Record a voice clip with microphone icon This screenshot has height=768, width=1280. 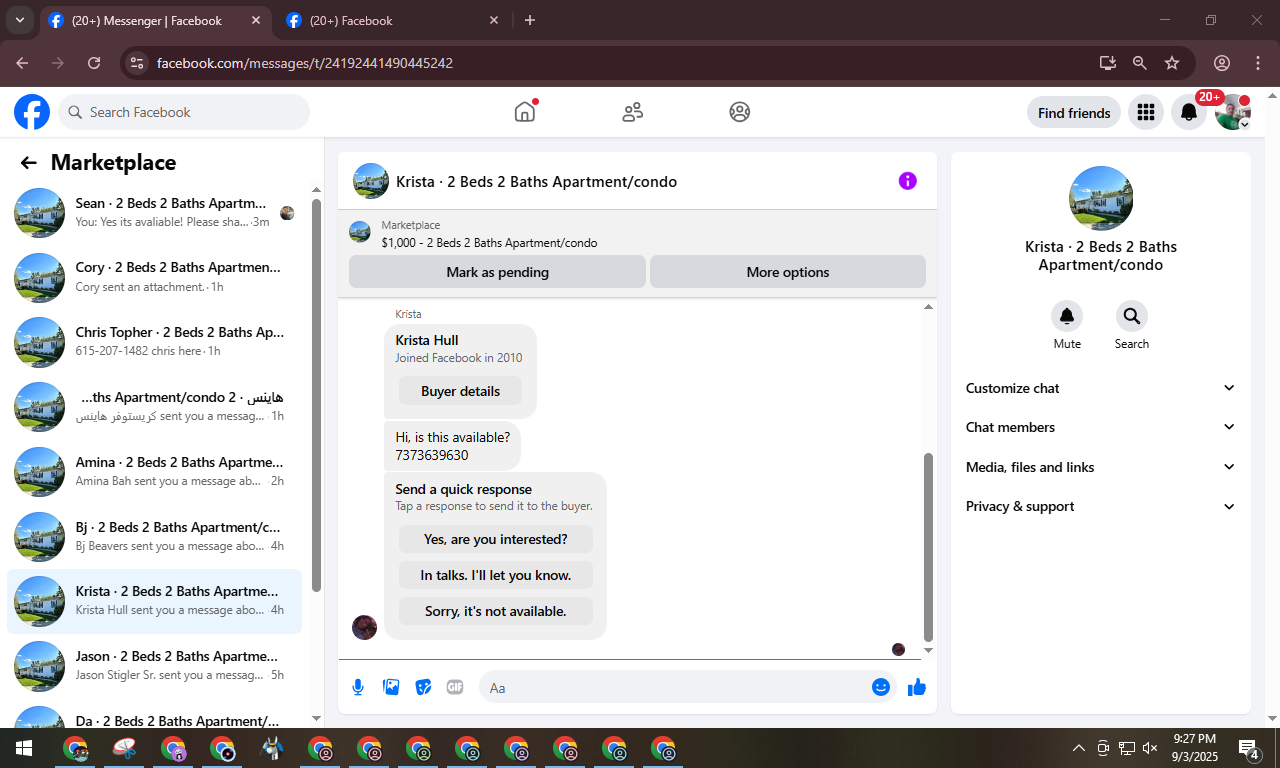tap(358, 687)
